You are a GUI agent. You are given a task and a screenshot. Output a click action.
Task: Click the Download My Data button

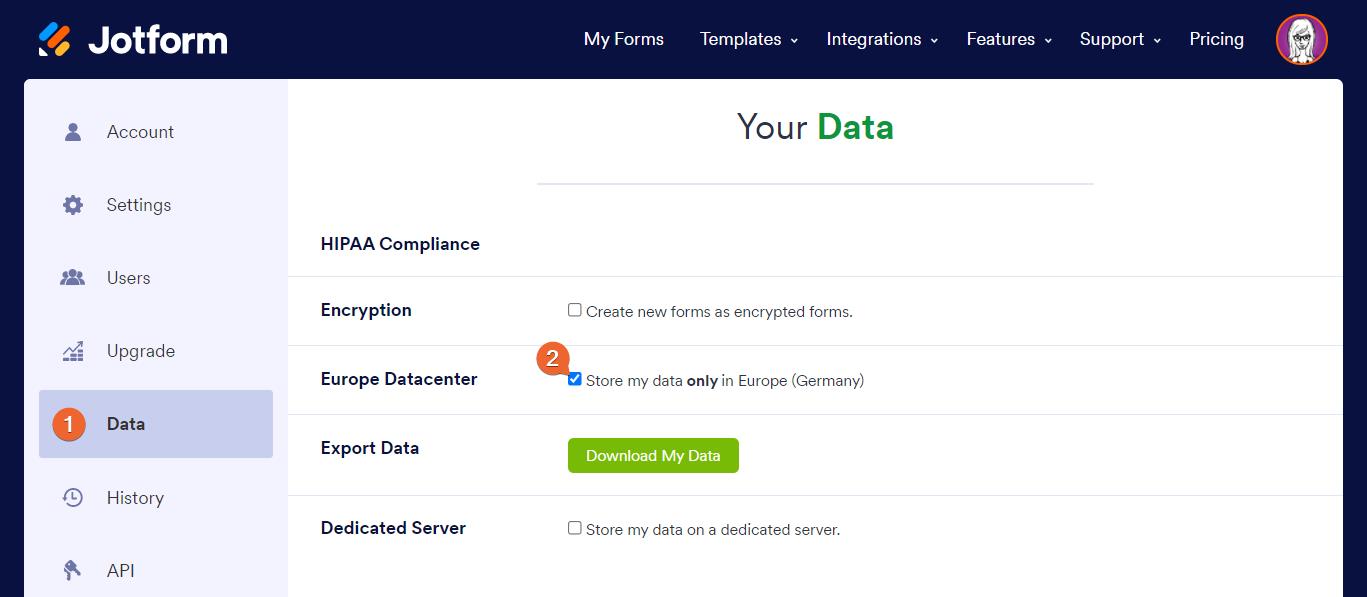(x=653, y=455)
